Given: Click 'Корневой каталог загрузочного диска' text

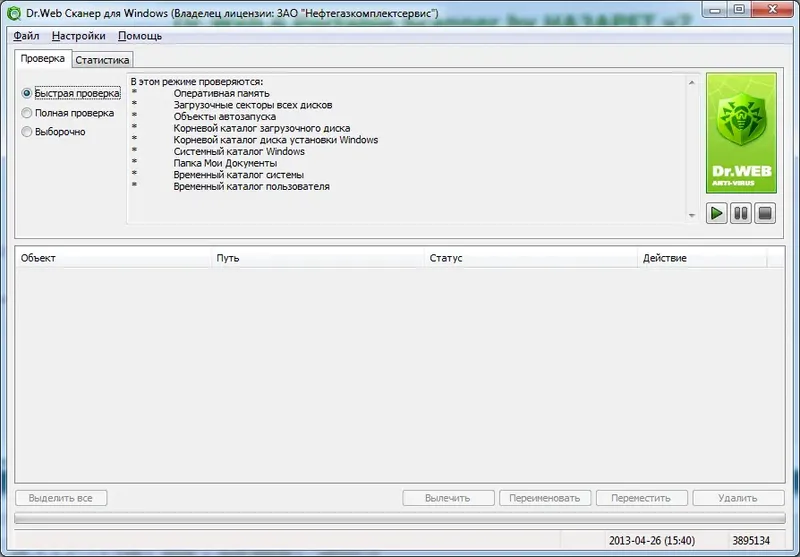Looking at the screenshot, I should point(262,128).
